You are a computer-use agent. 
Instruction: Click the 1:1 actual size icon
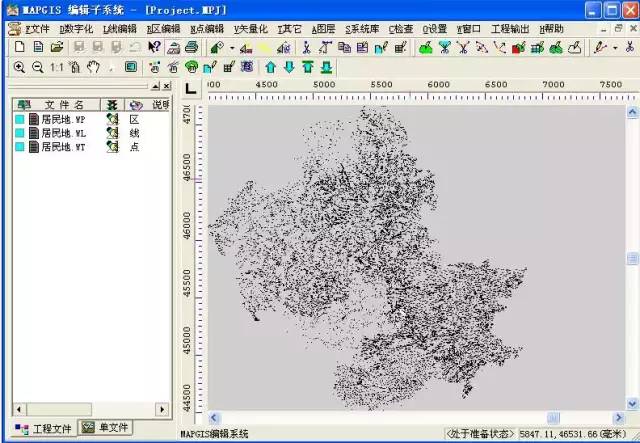[56, 67]
